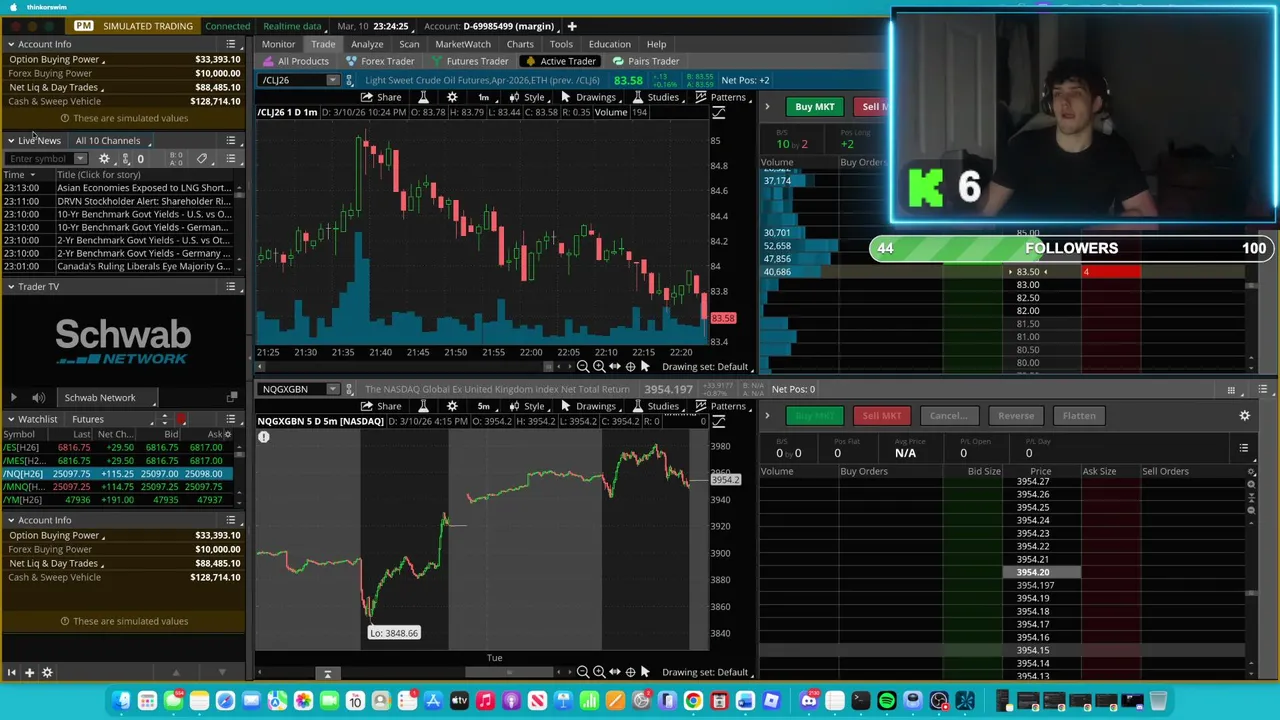Click the tag filter icon in Live News
Screen dimensions: 1280x720
click(x=201, y=159)
